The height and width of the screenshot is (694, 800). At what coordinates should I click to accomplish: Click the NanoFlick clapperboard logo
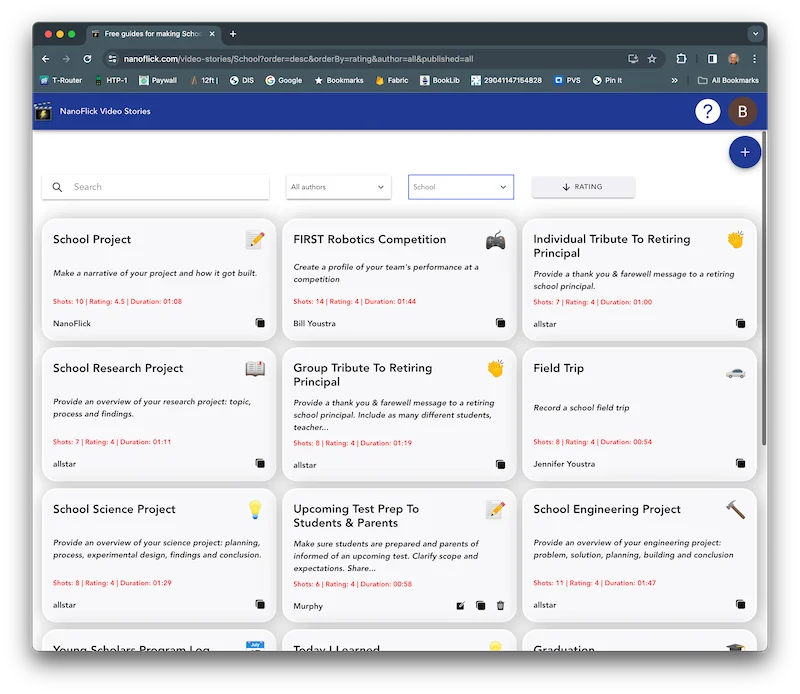point(43,111)
